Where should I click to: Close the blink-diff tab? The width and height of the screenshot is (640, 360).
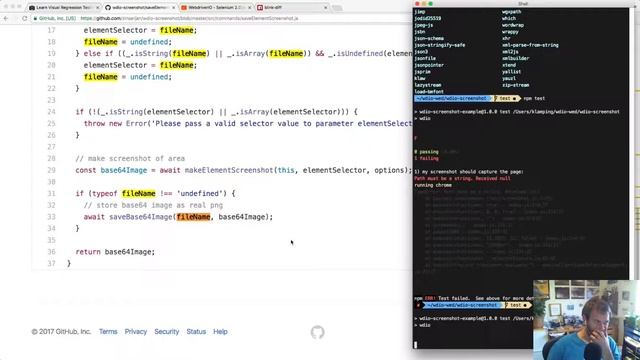point(325,8)
